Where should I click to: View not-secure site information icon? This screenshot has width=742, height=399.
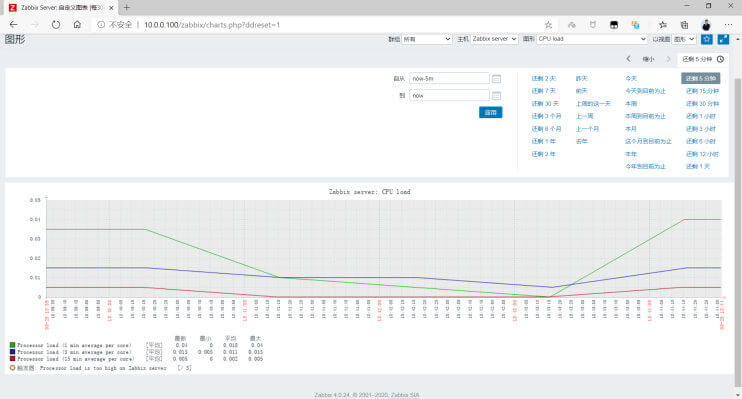(101, 25)
